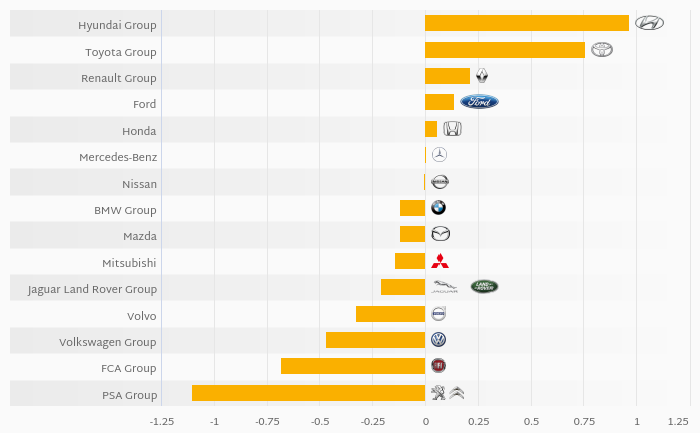Click the 0 tick on the x-axis
This screenshot has width=700, height=433.
(x=425, y=421)
